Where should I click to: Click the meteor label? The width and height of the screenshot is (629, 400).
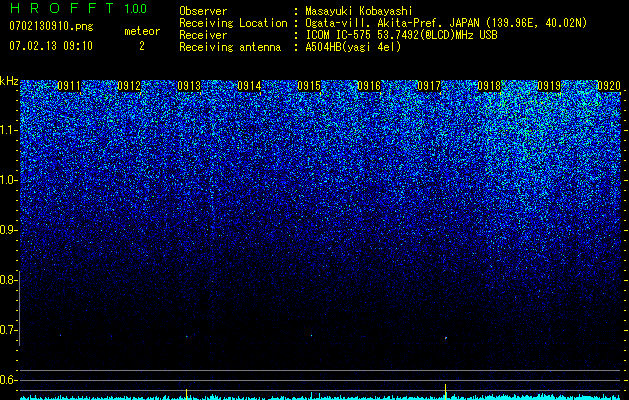click(142, 31)
